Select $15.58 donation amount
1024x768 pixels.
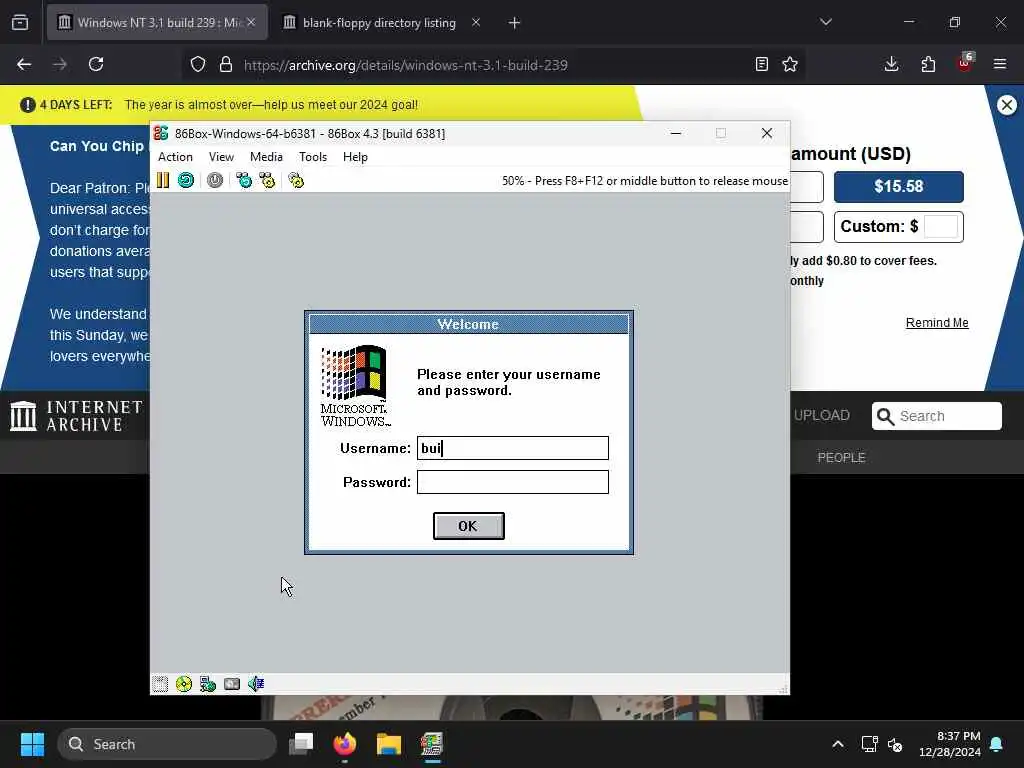[899, 187]
